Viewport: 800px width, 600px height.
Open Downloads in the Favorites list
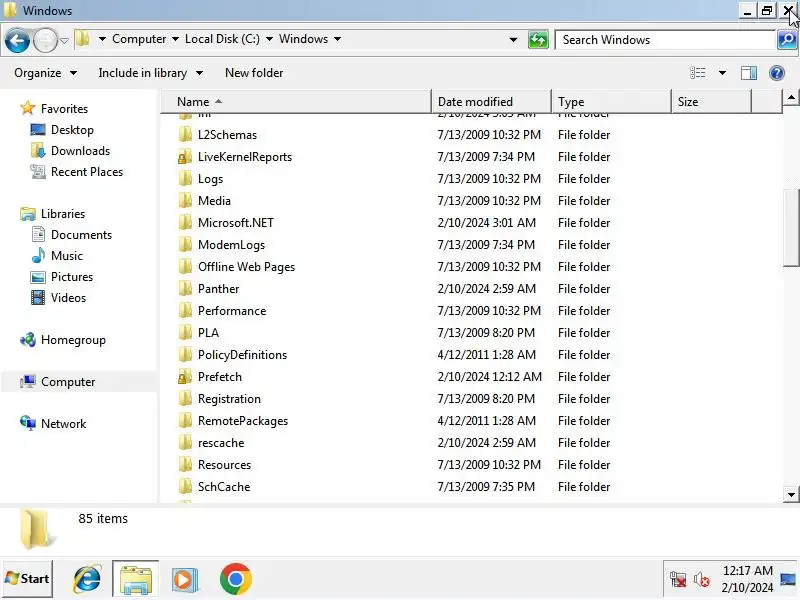80,151
